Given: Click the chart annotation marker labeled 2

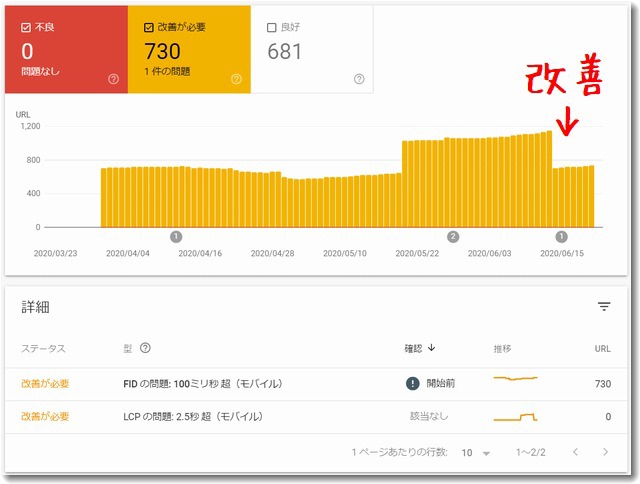Looking at the screenshot, I should (453, 236).
